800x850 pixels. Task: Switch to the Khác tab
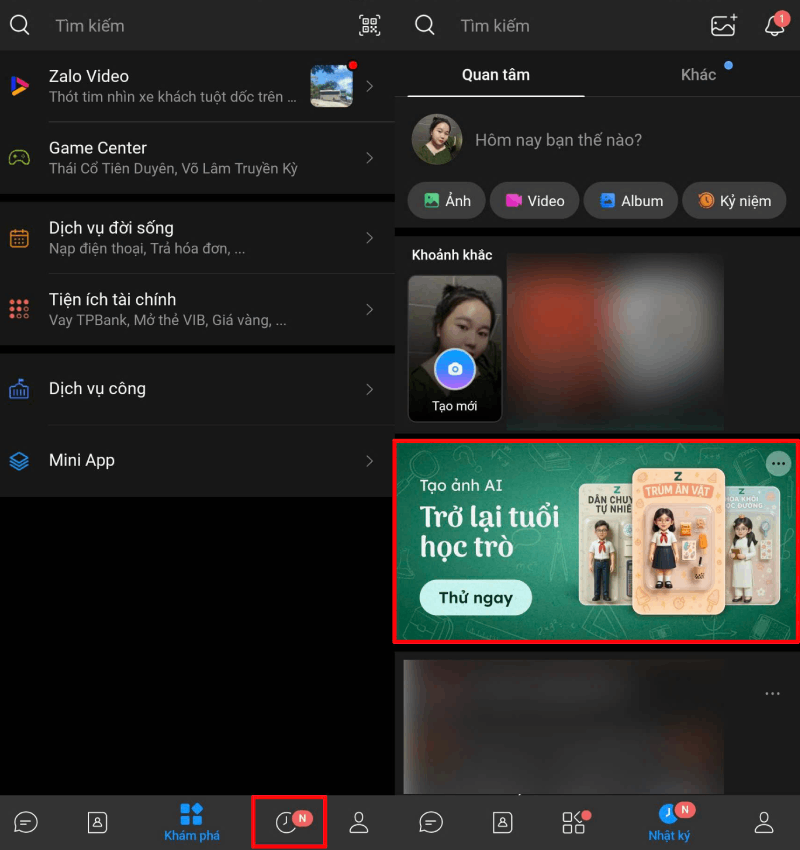pos(698,75)
